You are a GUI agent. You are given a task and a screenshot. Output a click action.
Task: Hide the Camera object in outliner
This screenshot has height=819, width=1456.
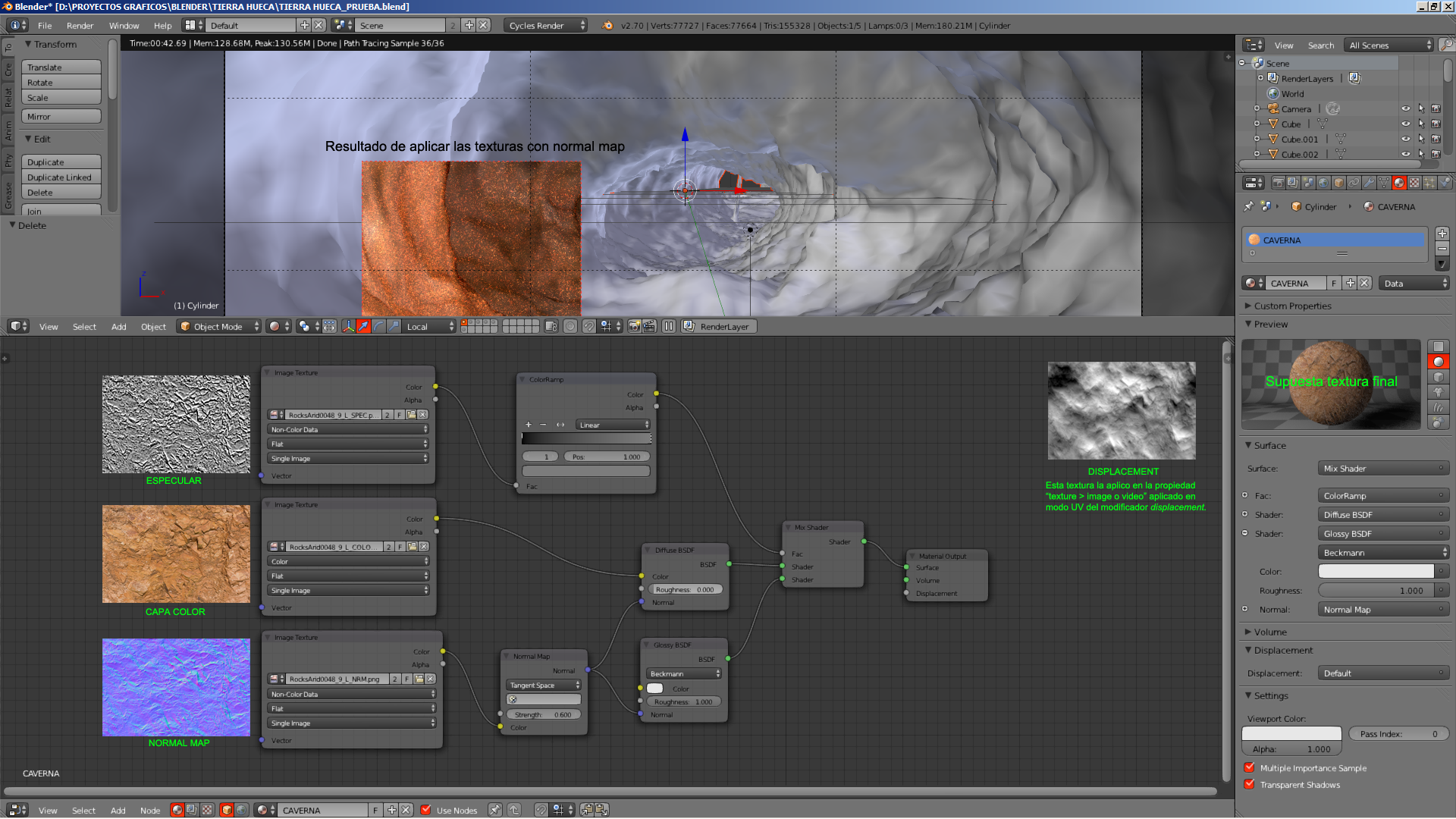(x=1405, y=108)
